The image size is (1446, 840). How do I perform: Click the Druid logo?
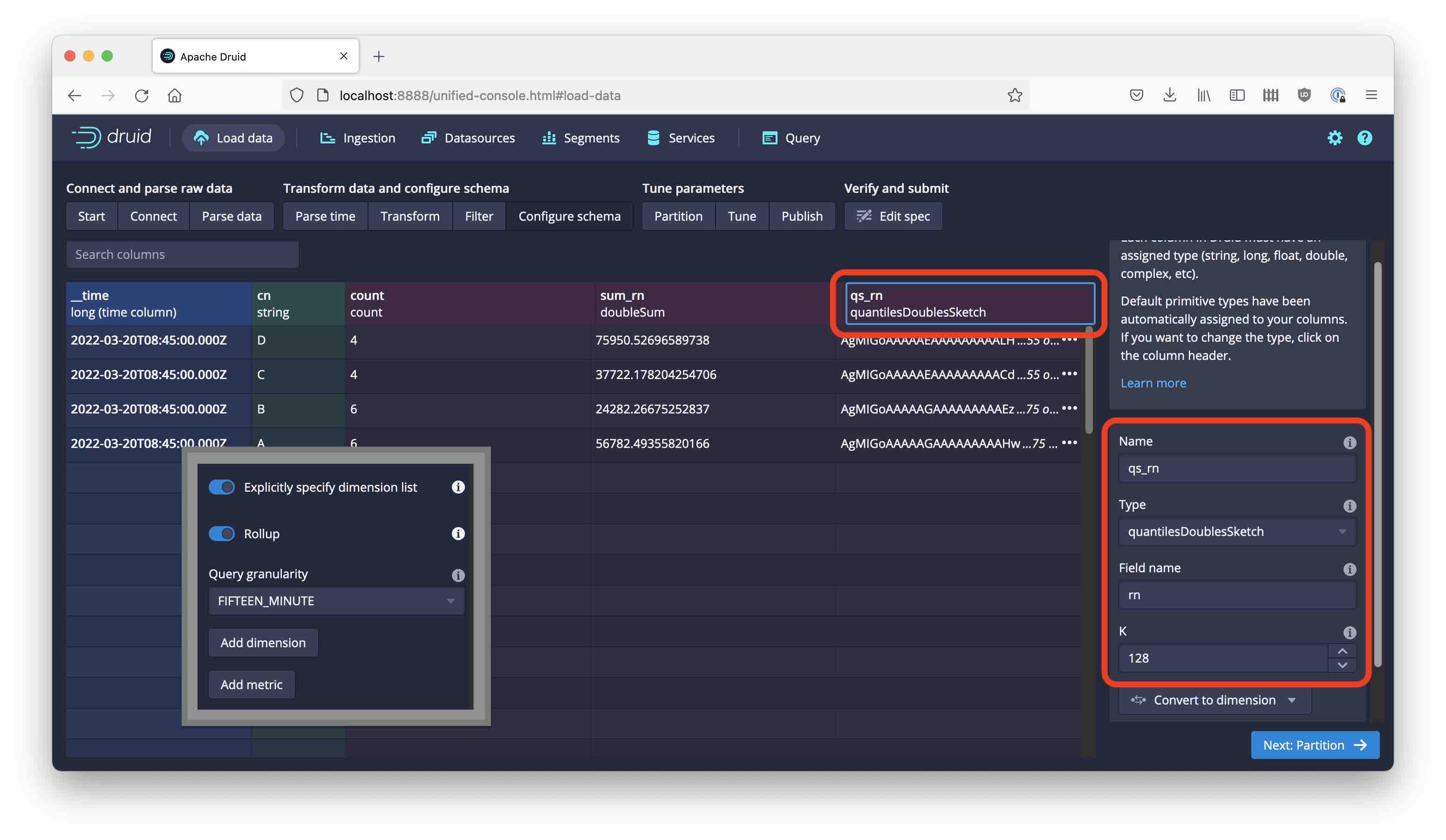(112, 138)
